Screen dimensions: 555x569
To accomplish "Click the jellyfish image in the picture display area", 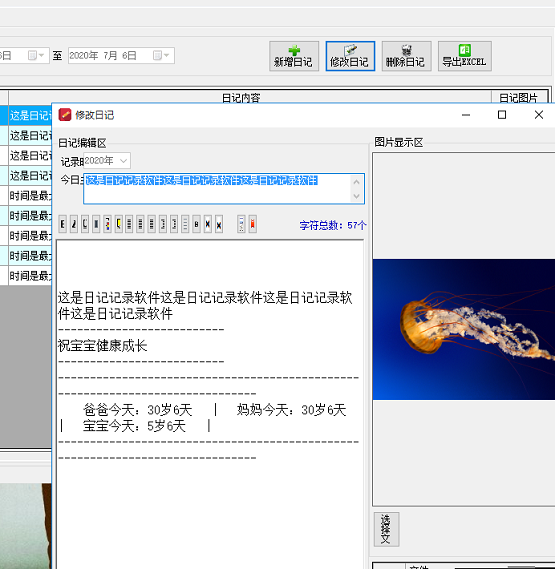I will coord(464,329).
